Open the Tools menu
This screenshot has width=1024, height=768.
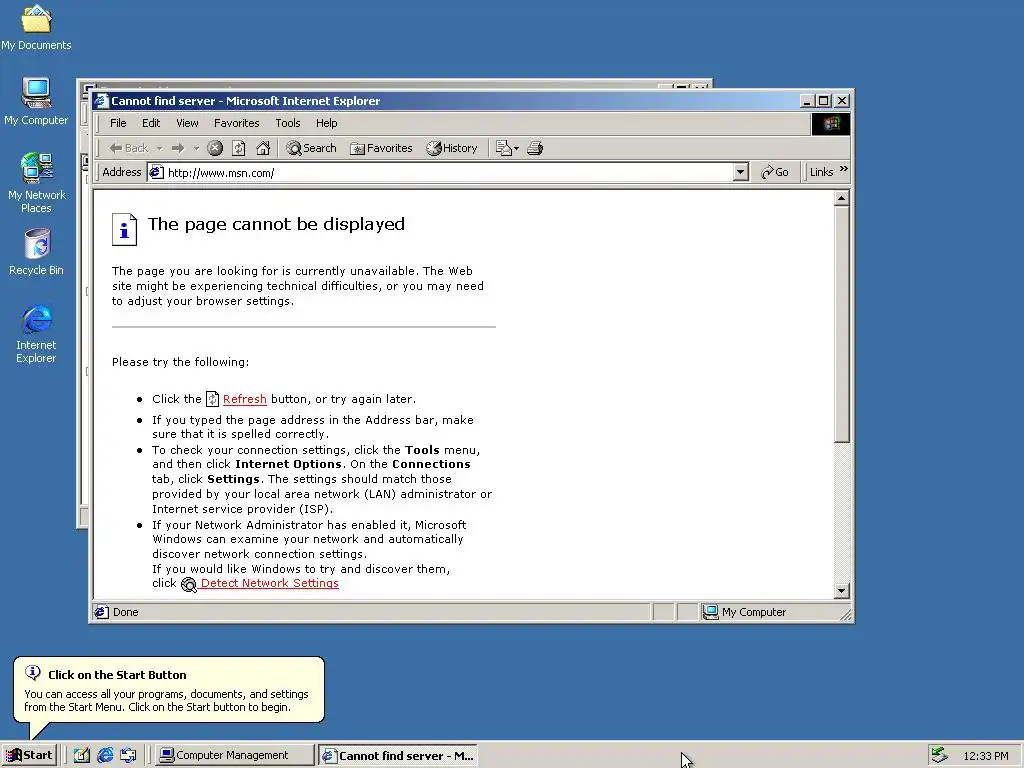point(287,123)
